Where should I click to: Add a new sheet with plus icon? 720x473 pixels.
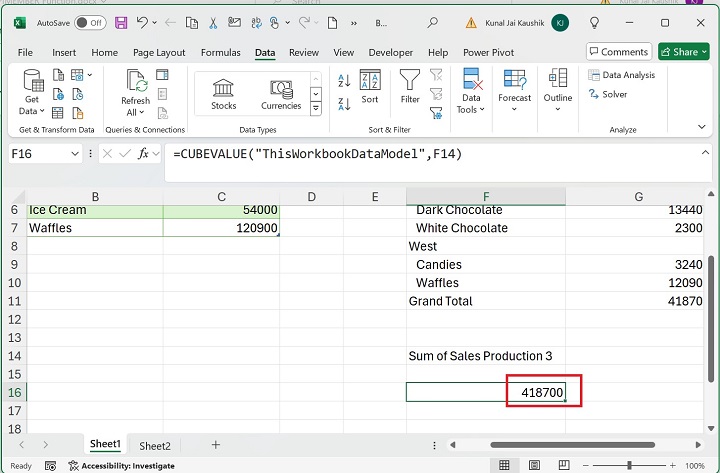(x=215, y=445)
